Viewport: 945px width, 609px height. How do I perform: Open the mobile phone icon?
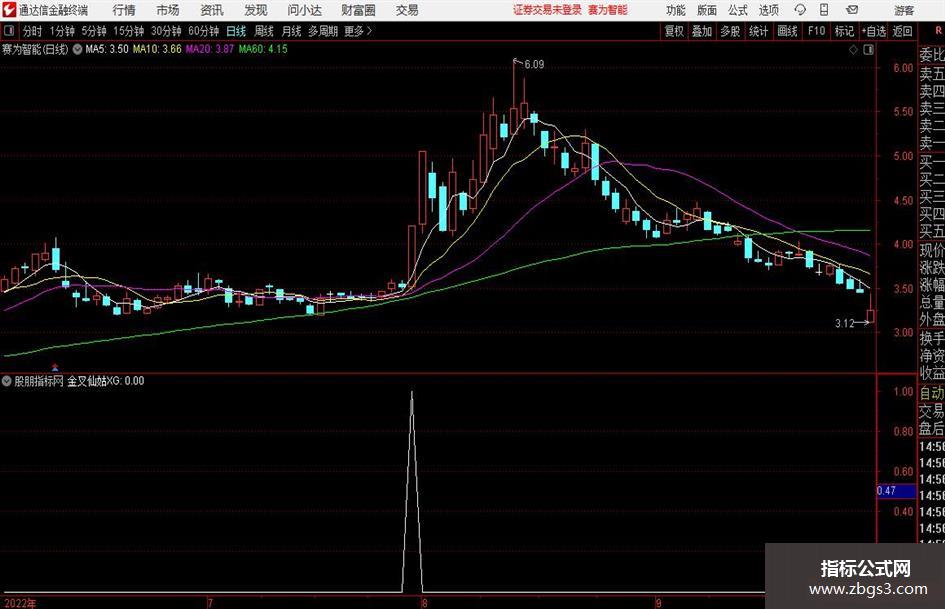[x=824, y=10]
